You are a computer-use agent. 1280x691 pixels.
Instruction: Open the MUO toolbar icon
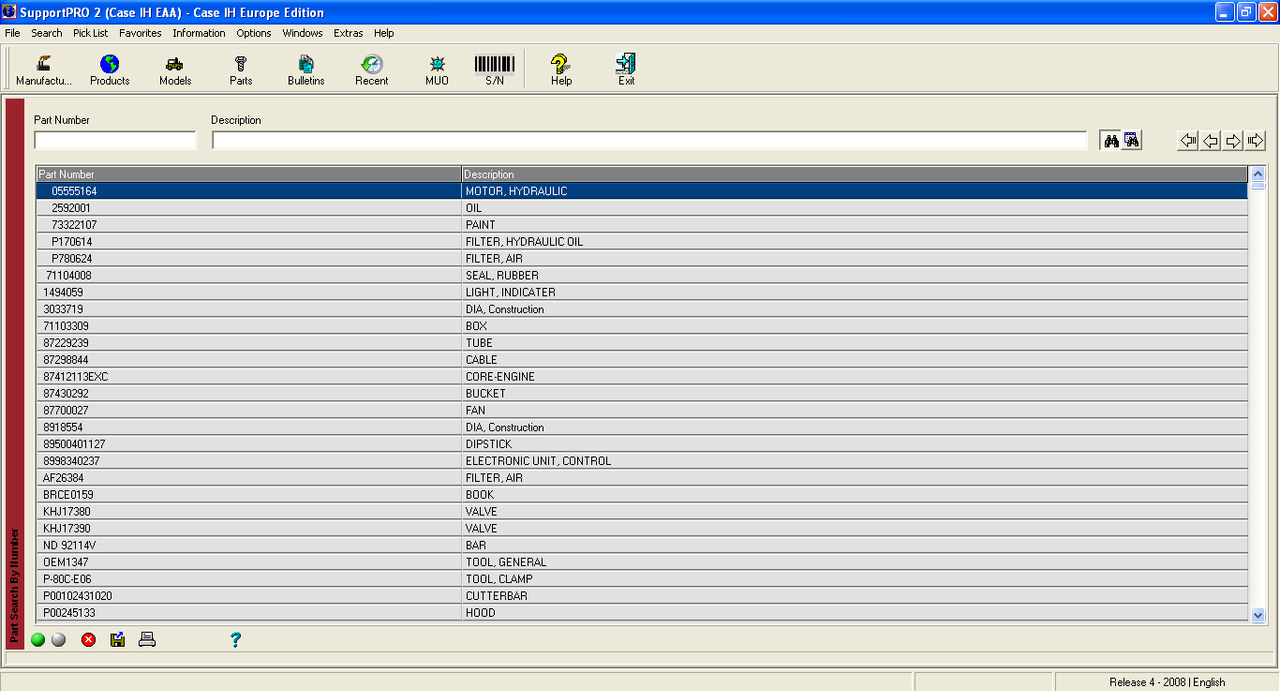point(437,70)
